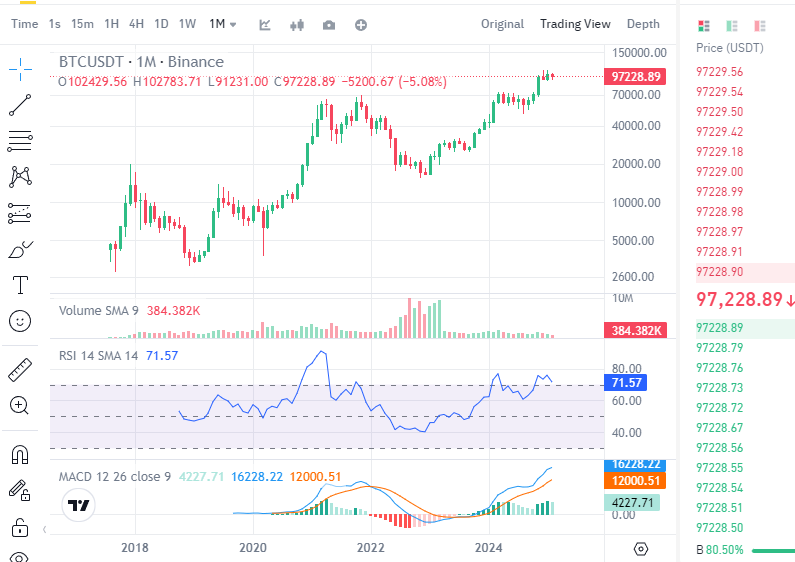Select the Text annotation tool
Image resolution: width=795 pixels, height=562 pixels.
pyautogui.click(x=20, y=285)
